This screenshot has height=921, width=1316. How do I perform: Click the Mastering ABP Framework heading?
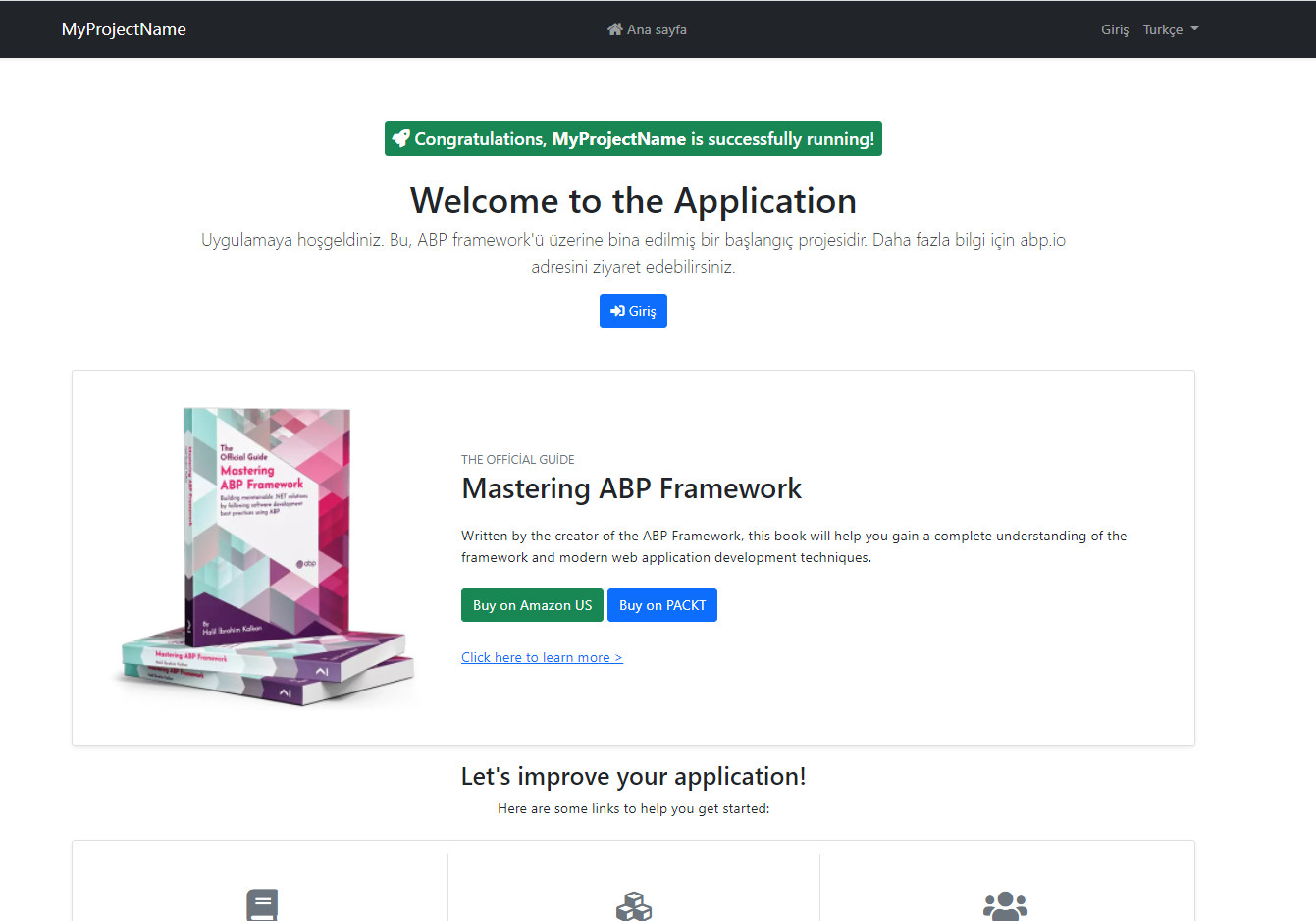631,487
